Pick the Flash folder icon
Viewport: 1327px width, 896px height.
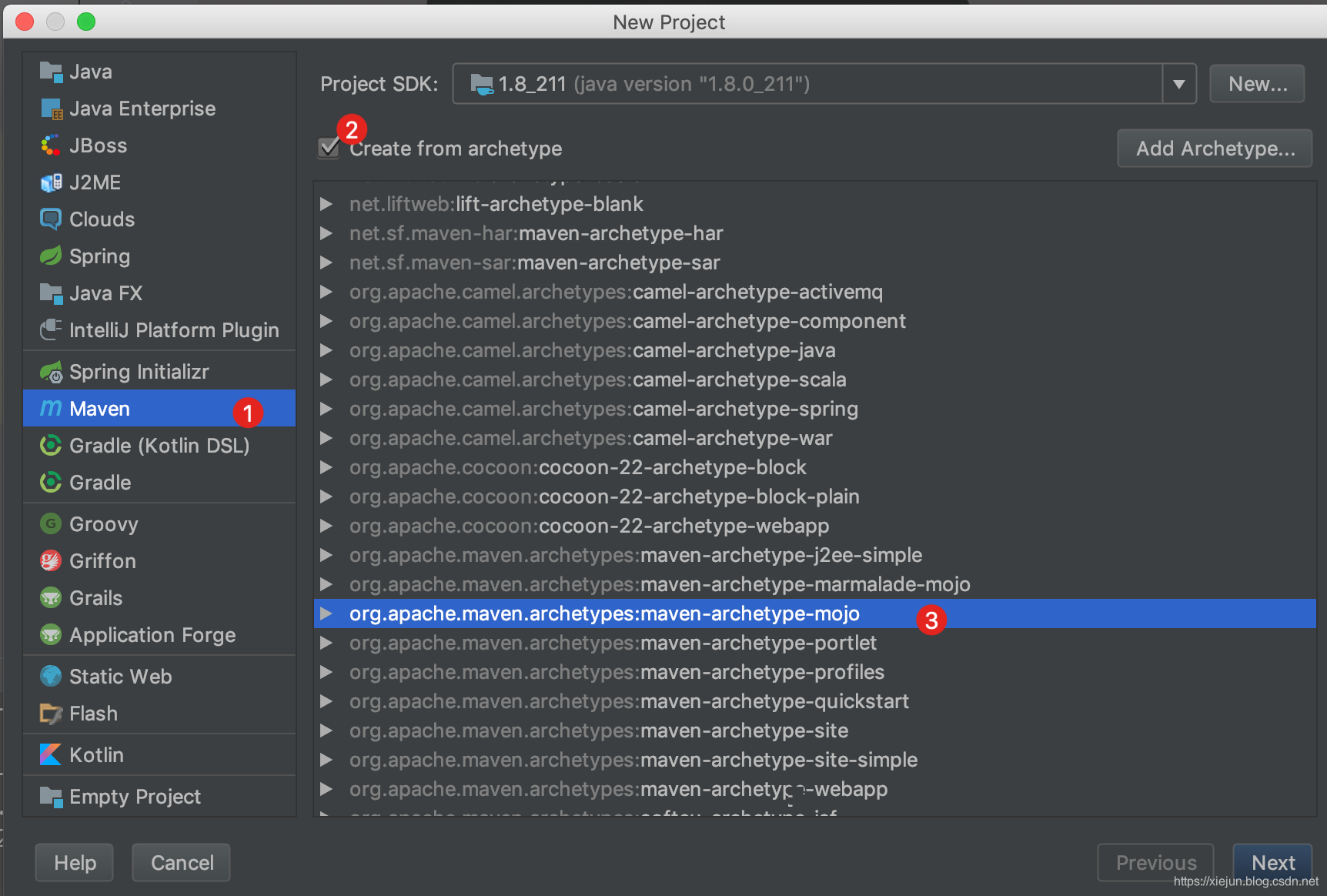51,714
